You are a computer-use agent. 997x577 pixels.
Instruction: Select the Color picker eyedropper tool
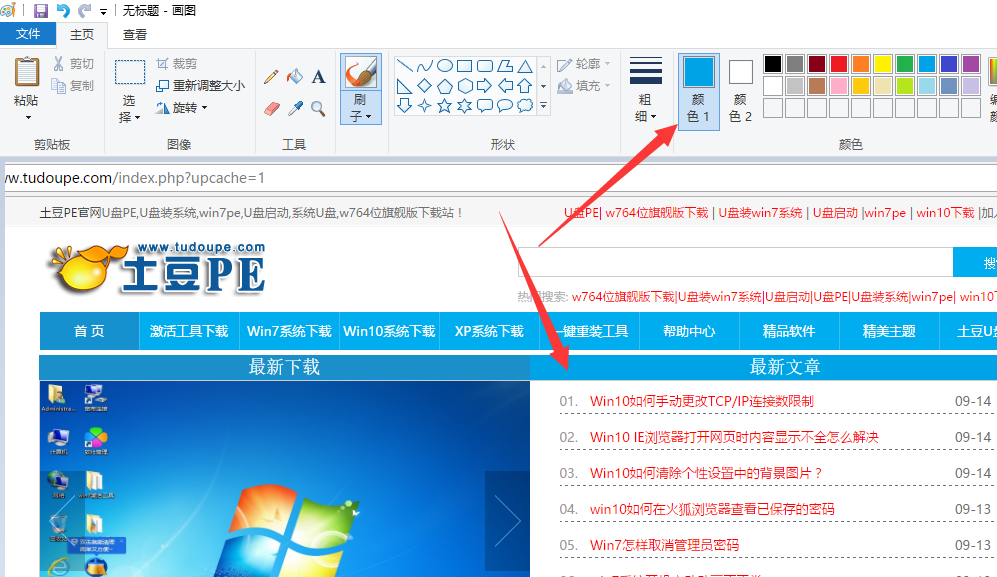tap(295, 109)
